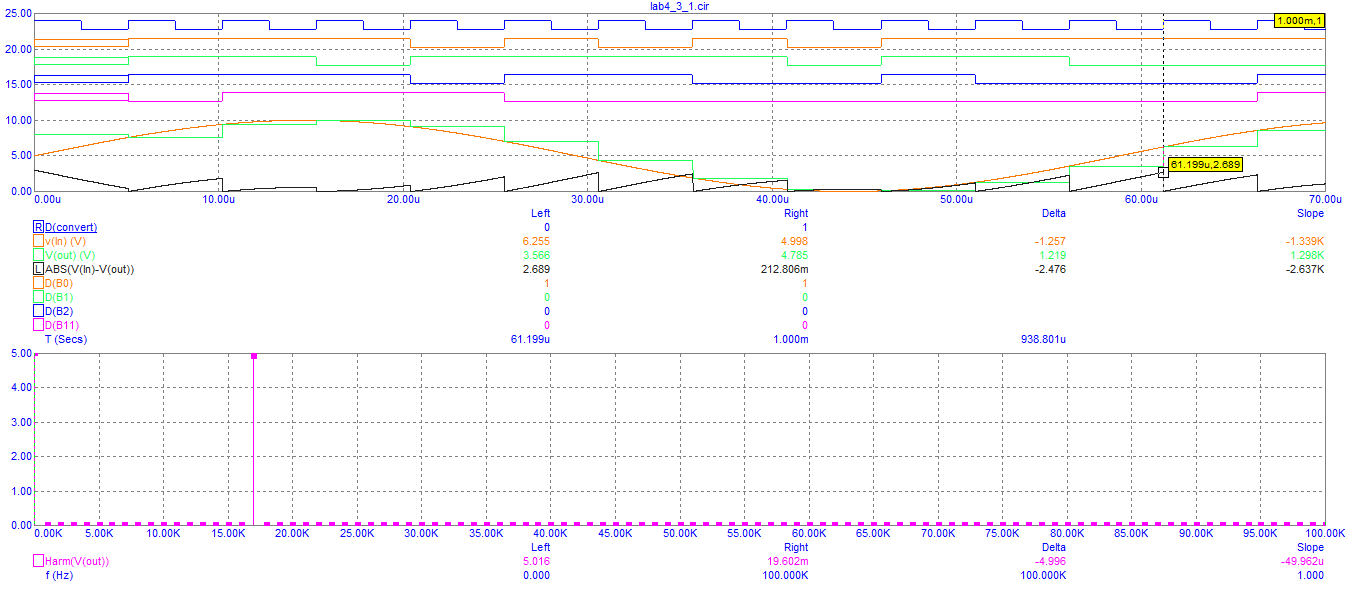The image size is (1346, 590).
Task: Click the Right column header of harmonic plot
Action: 795,547
